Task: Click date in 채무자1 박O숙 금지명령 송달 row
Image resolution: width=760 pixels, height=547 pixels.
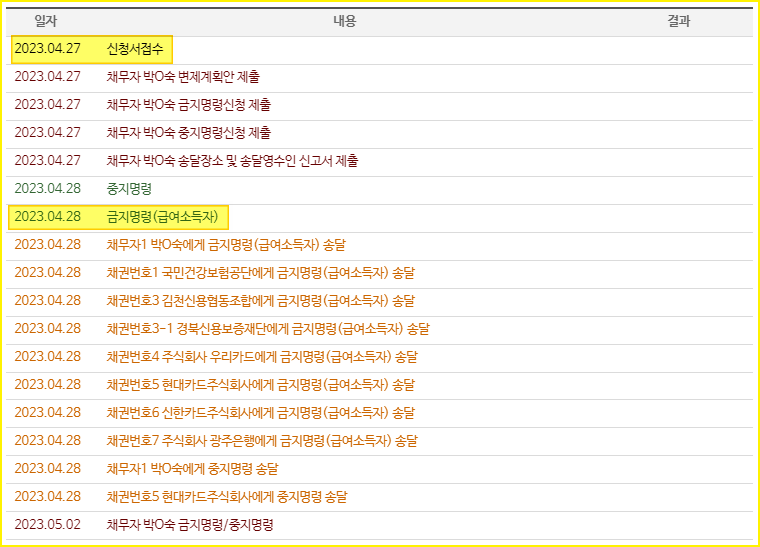Action: [x=48, y=245]
